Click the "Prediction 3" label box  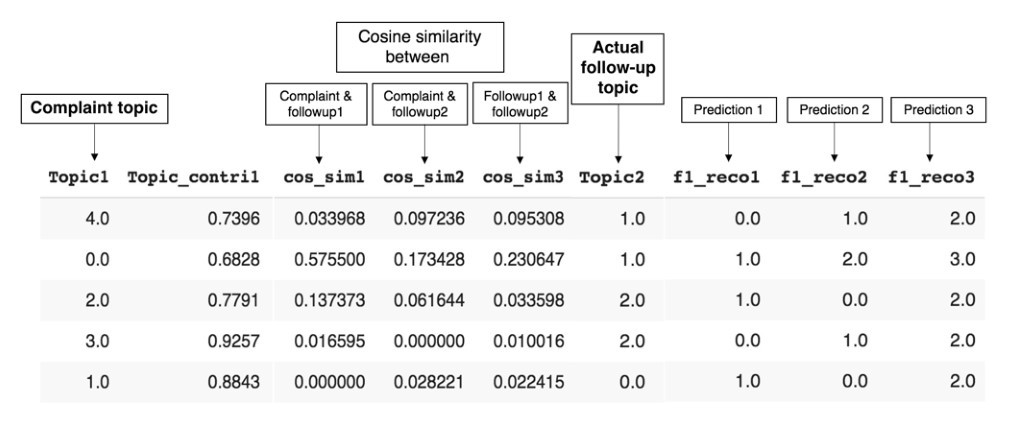click(937, 109)
